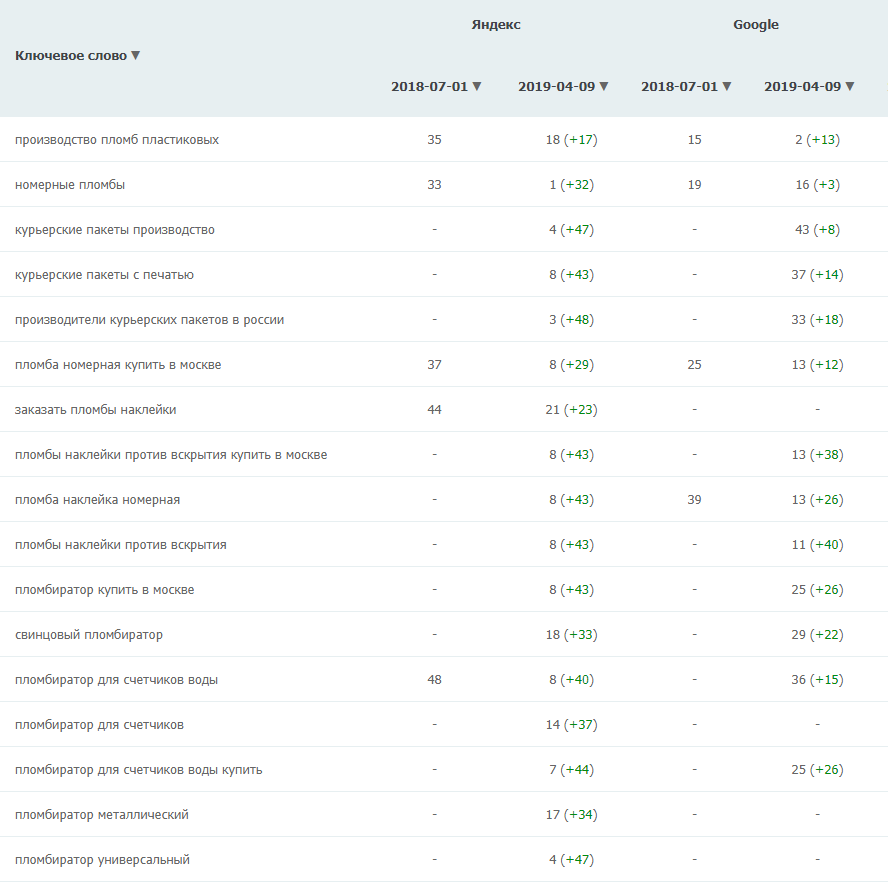Open row курьерские пакеты производство
The width and height of the screenshot is (888, 896).
115,230
